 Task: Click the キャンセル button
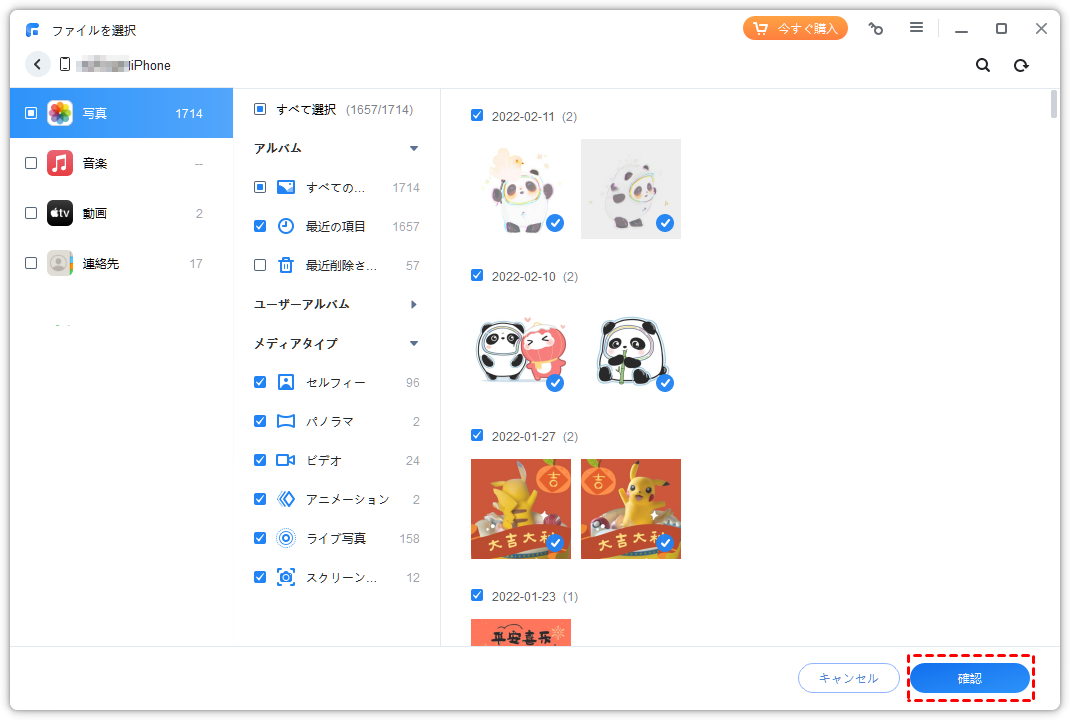848,678
